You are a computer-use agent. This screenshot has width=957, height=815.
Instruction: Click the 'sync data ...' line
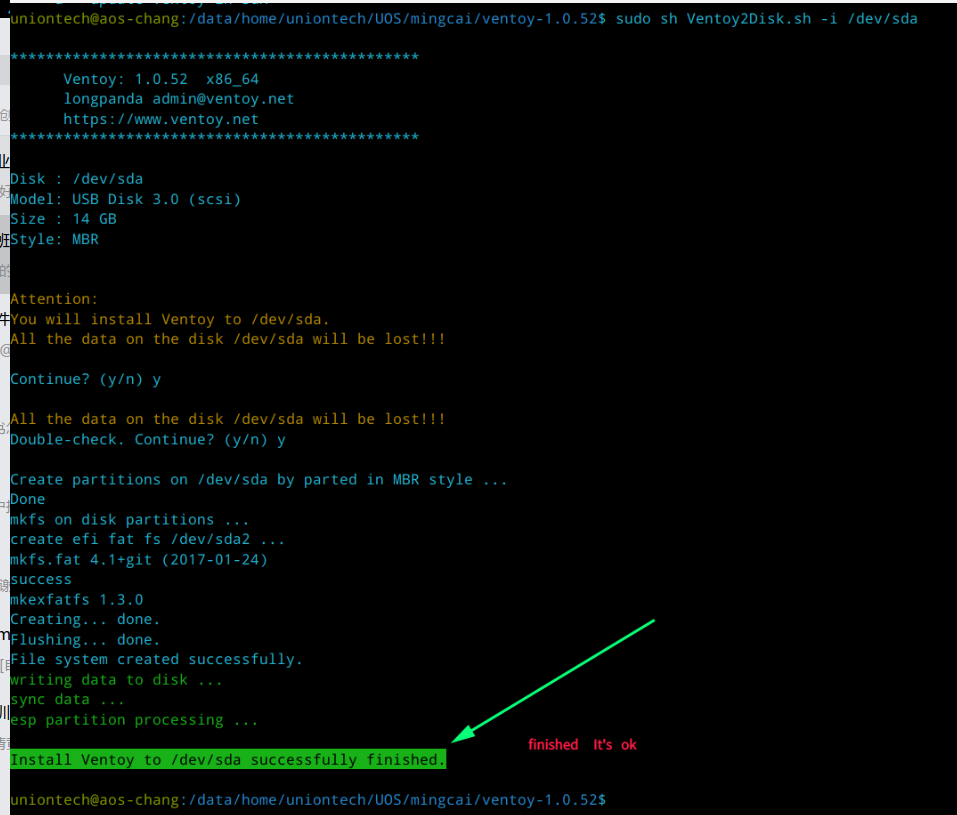click(x=68, y=700)
